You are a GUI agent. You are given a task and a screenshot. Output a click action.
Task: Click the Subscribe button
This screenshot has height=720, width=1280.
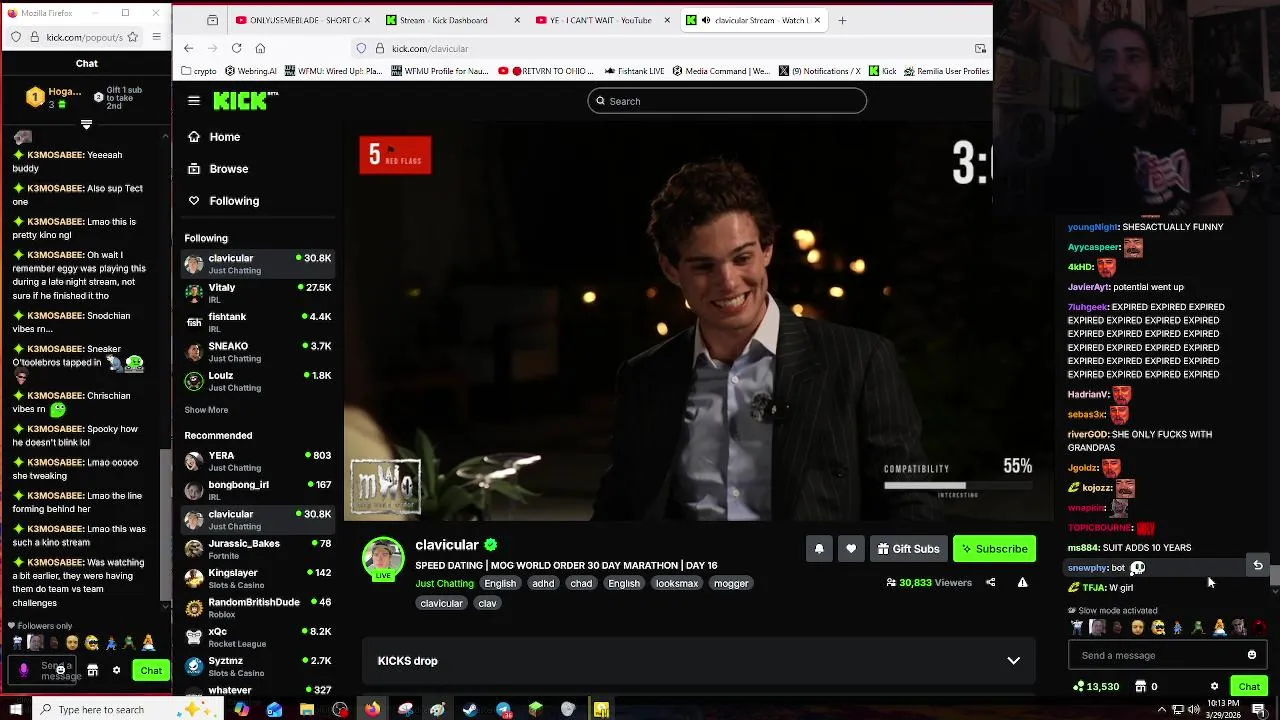pos(994,548)
